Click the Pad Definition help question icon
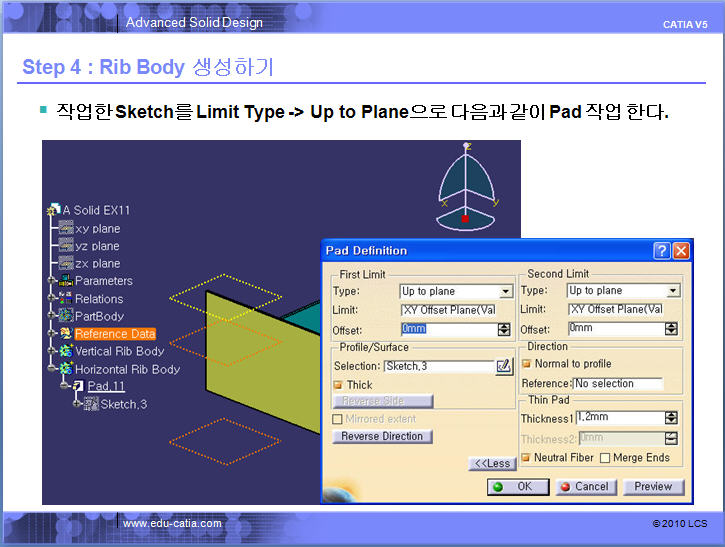This screenshot has width=725, height=547. coord(662,251)
